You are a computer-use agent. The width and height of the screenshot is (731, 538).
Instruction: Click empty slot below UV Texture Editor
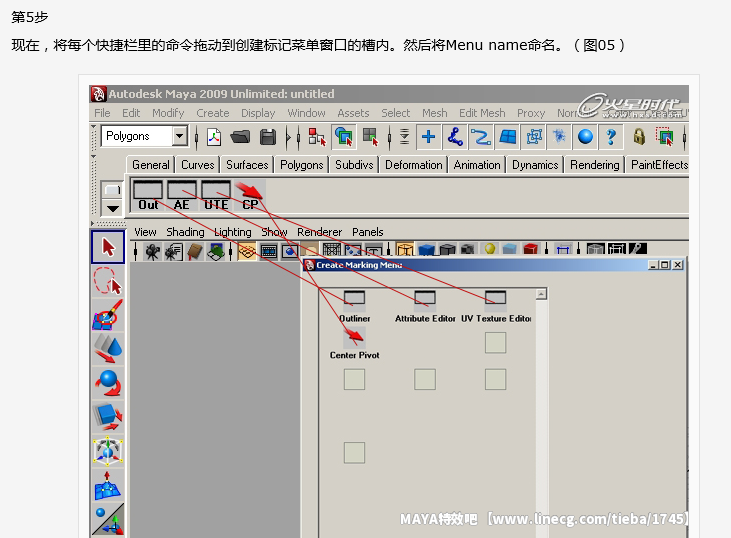(x=495, y=343)
